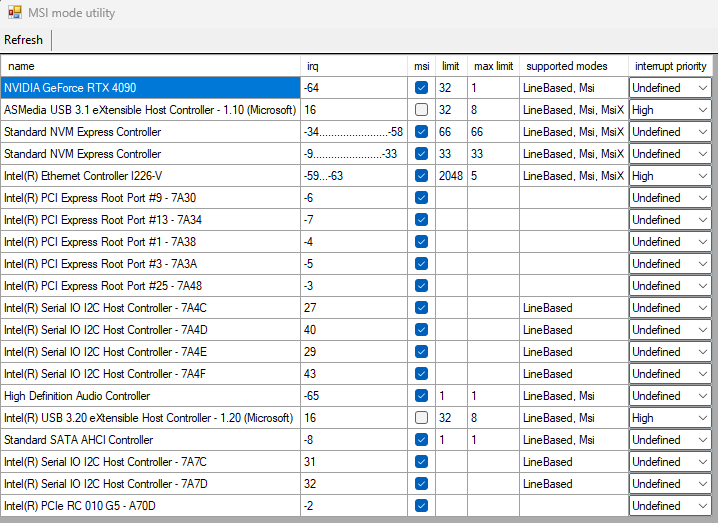This screenshot has width=718, height=523.
Task: Click limit value 2048 for Ethernet Controller
Action: tap(451, 175)
